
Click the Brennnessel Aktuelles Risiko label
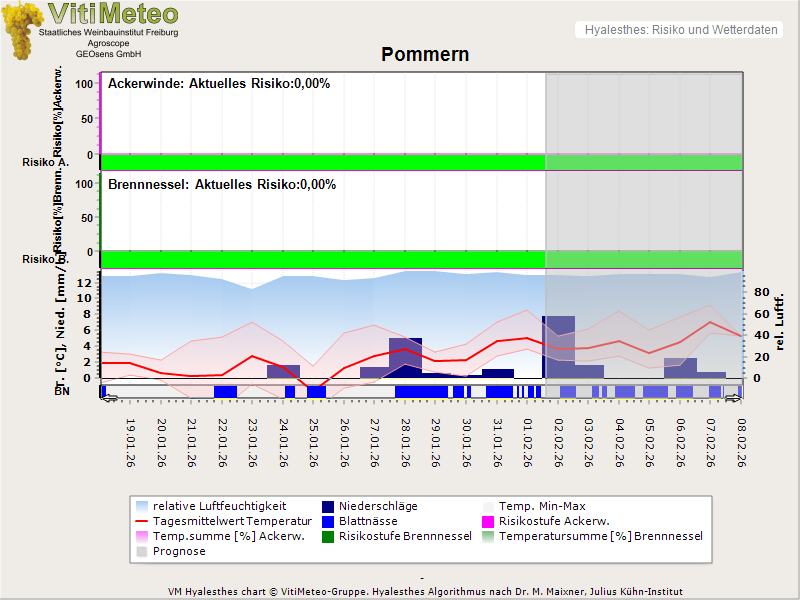pos(222,185)
